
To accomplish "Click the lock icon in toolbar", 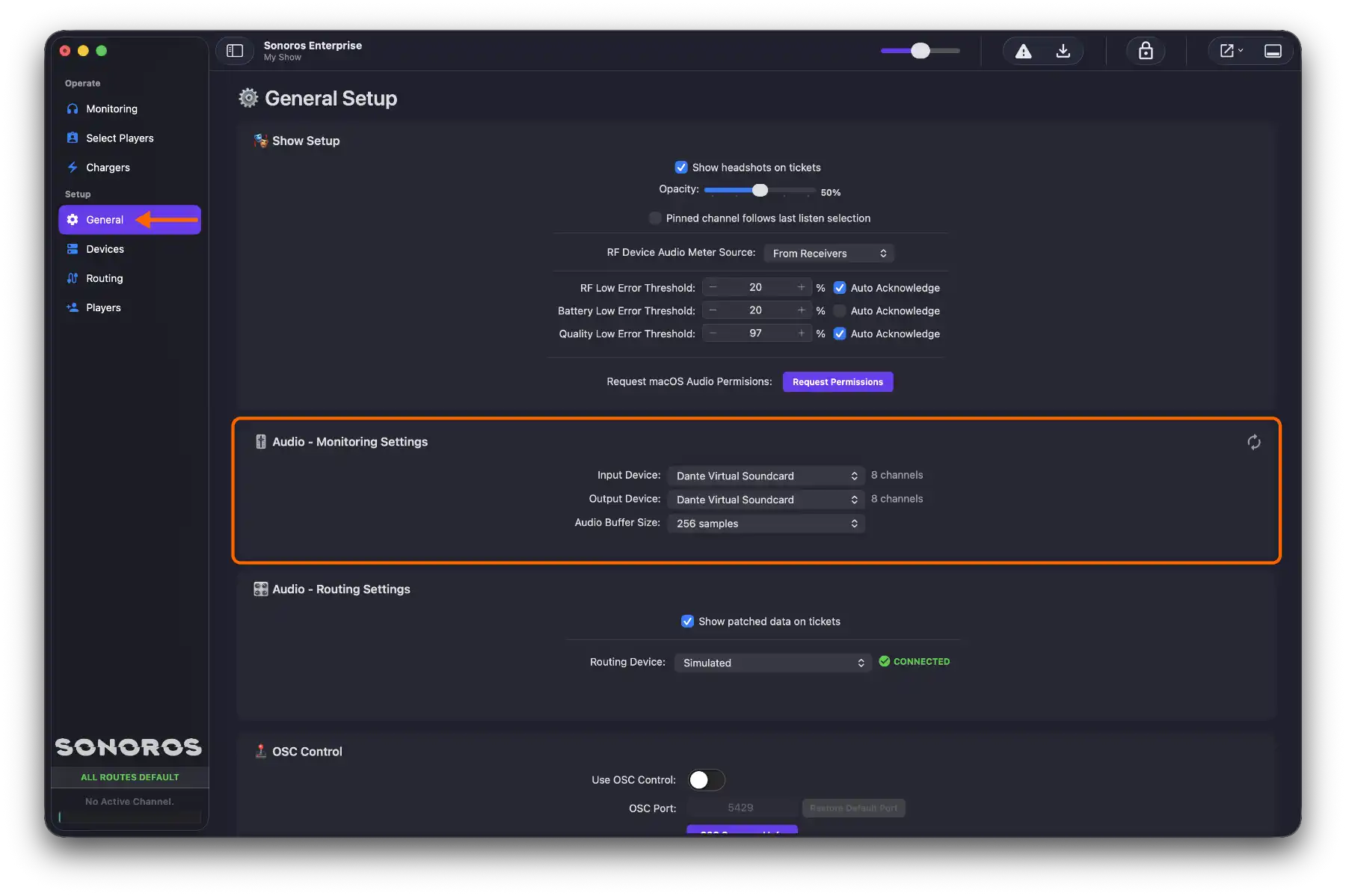I will click(x=1145, y=51).
